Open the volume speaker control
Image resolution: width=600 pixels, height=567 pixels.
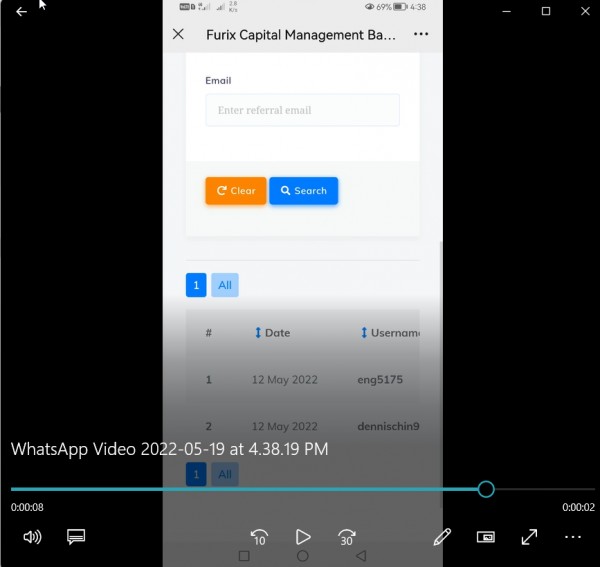(32, 537)
